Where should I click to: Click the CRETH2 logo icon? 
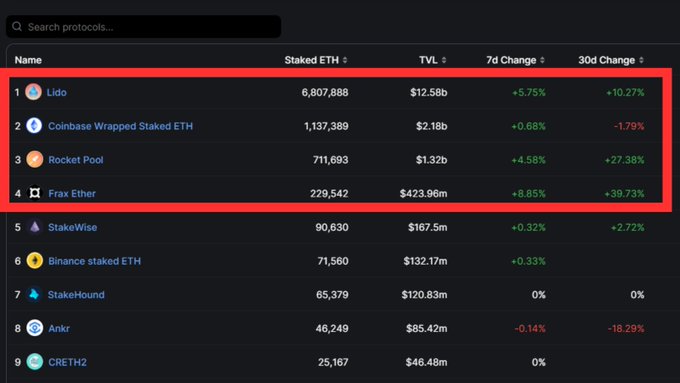[x=35, y=362]
